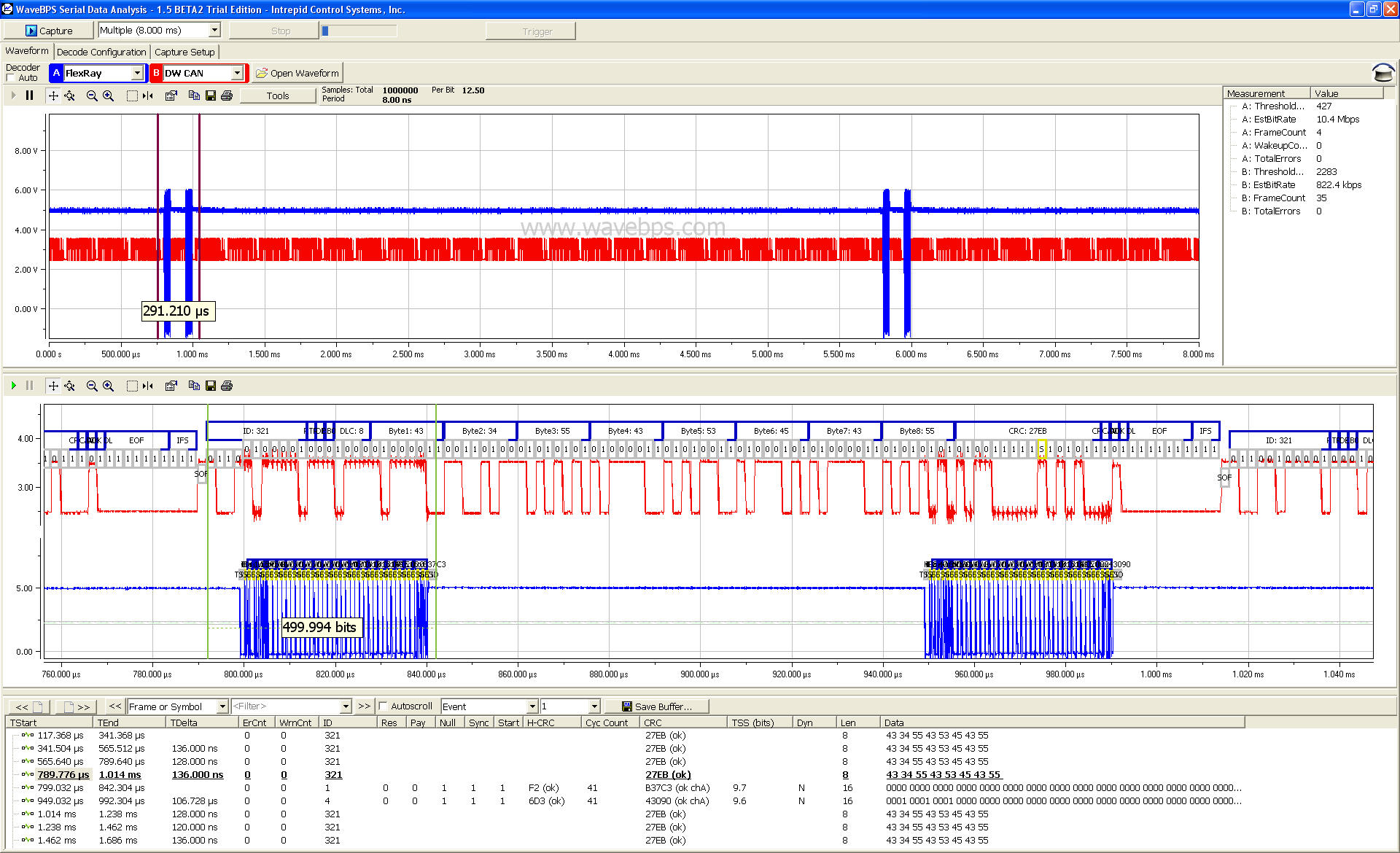Click the cursor markers icon in upper toolbar
The width and height of the screenshot is (1400, 853).
[148, 96]
